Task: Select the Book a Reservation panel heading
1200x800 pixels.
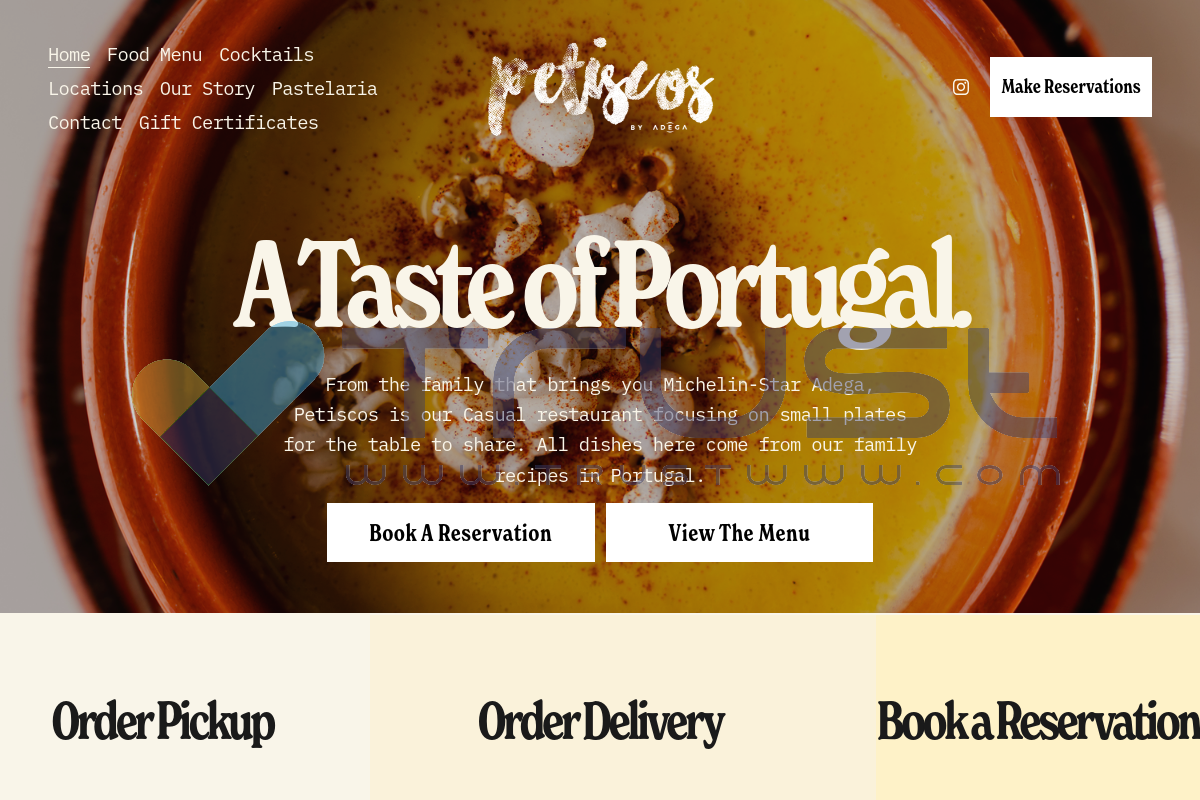Action: [1038, 722]
